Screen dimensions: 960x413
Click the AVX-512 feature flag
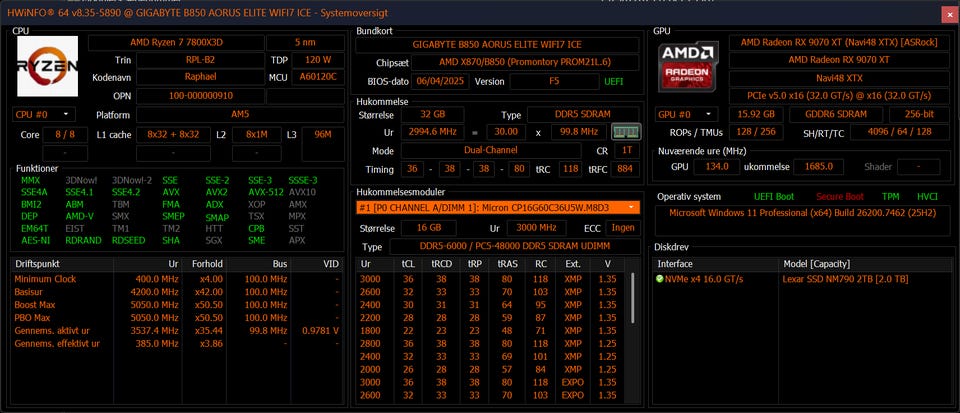pyautogui.click(x=266, y=192)
